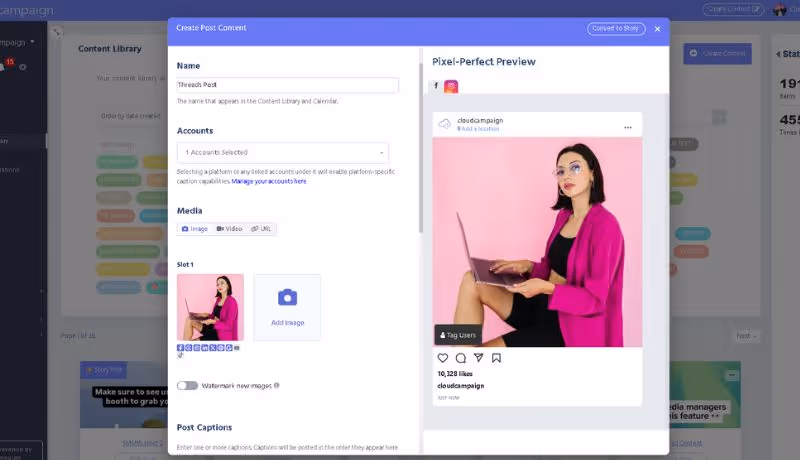Screen dimensions: 800x460
Task: Click the Facebook icon under Slot 1 image
Action: [181, 348]
